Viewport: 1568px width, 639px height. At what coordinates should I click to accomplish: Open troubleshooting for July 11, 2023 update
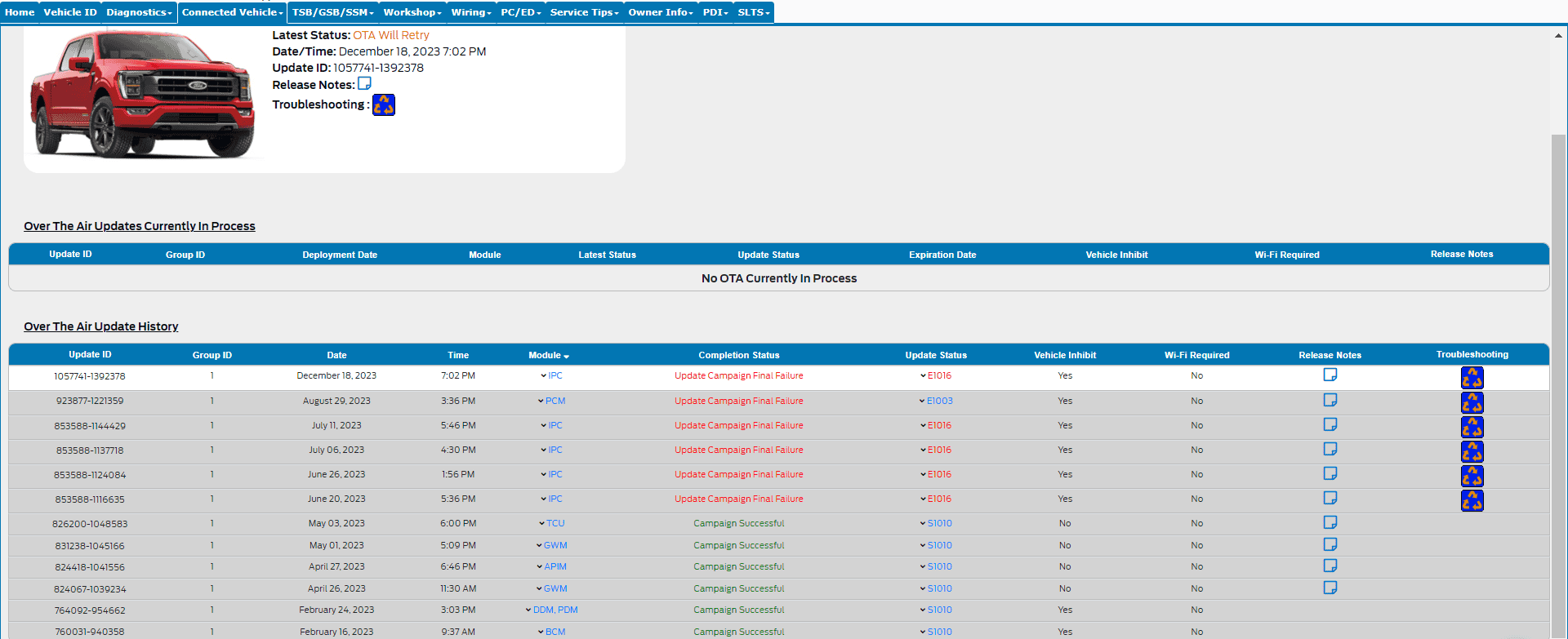click(x=1472, y=427)
